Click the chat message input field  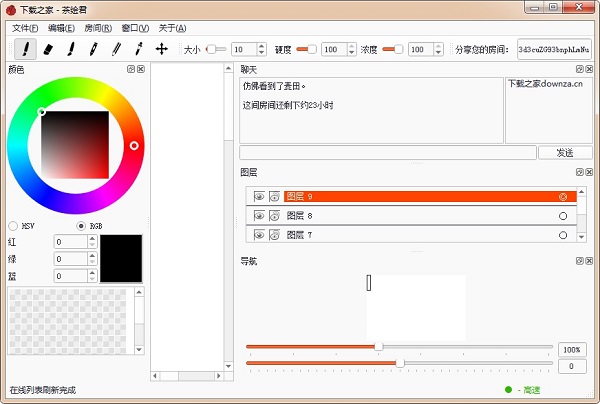click(x=388, y=153)
